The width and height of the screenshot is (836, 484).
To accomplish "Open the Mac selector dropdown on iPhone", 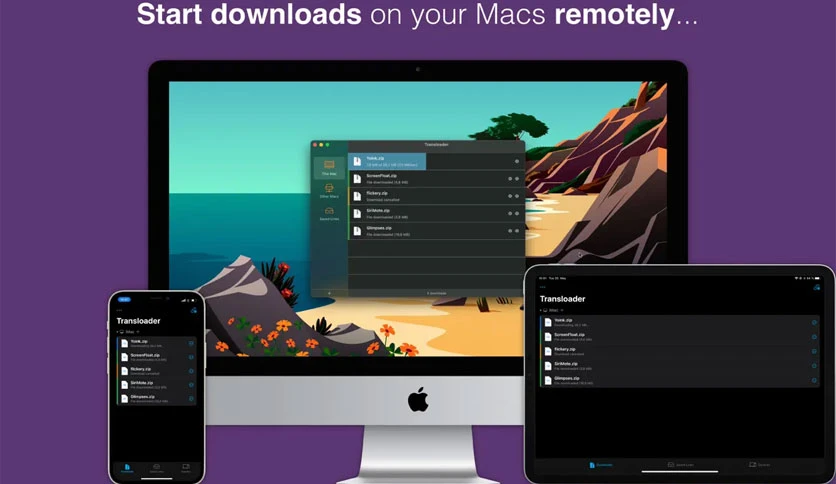I will (x=128, y=332).
